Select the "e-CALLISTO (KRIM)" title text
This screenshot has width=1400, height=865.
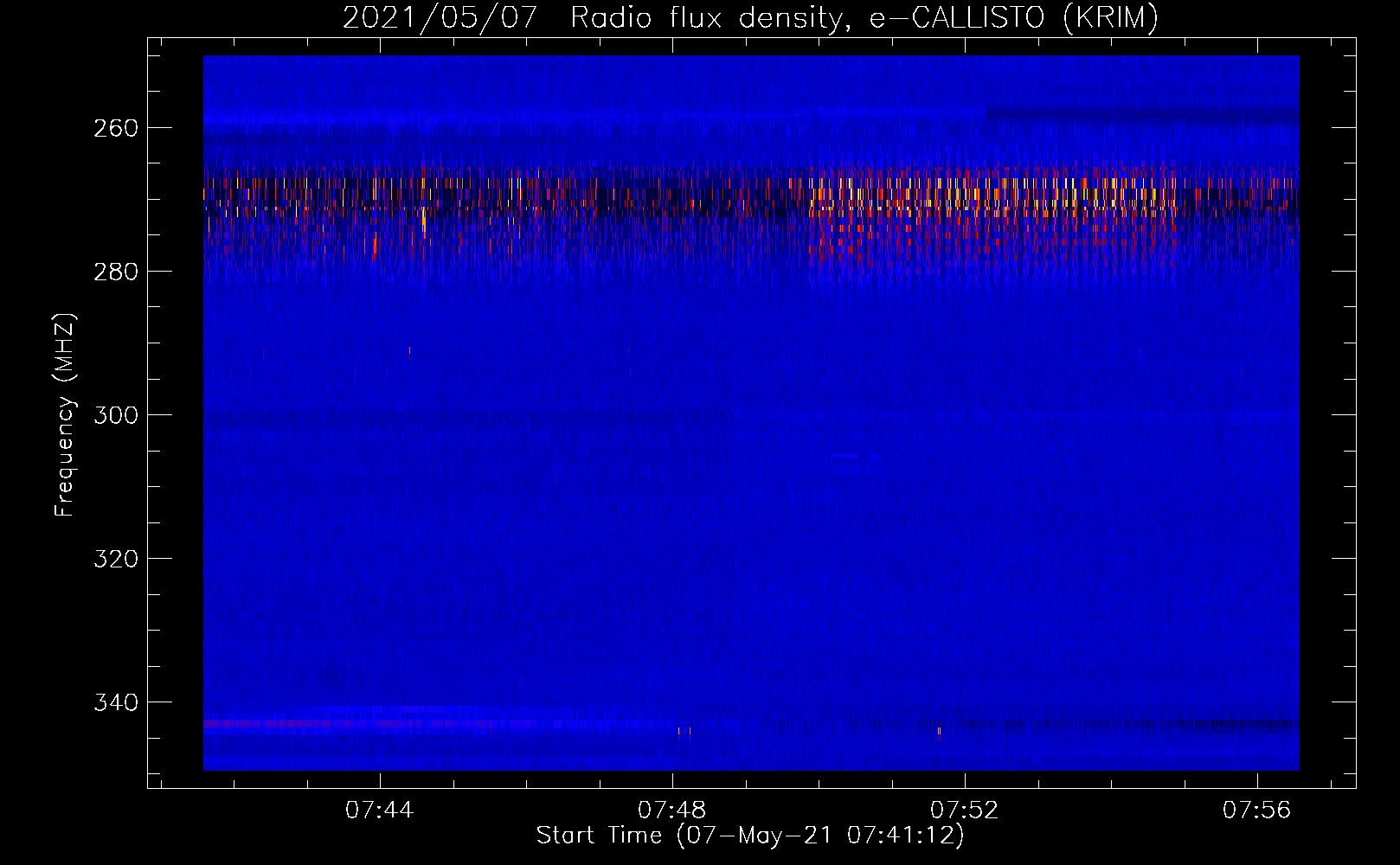pos(1014,18)
